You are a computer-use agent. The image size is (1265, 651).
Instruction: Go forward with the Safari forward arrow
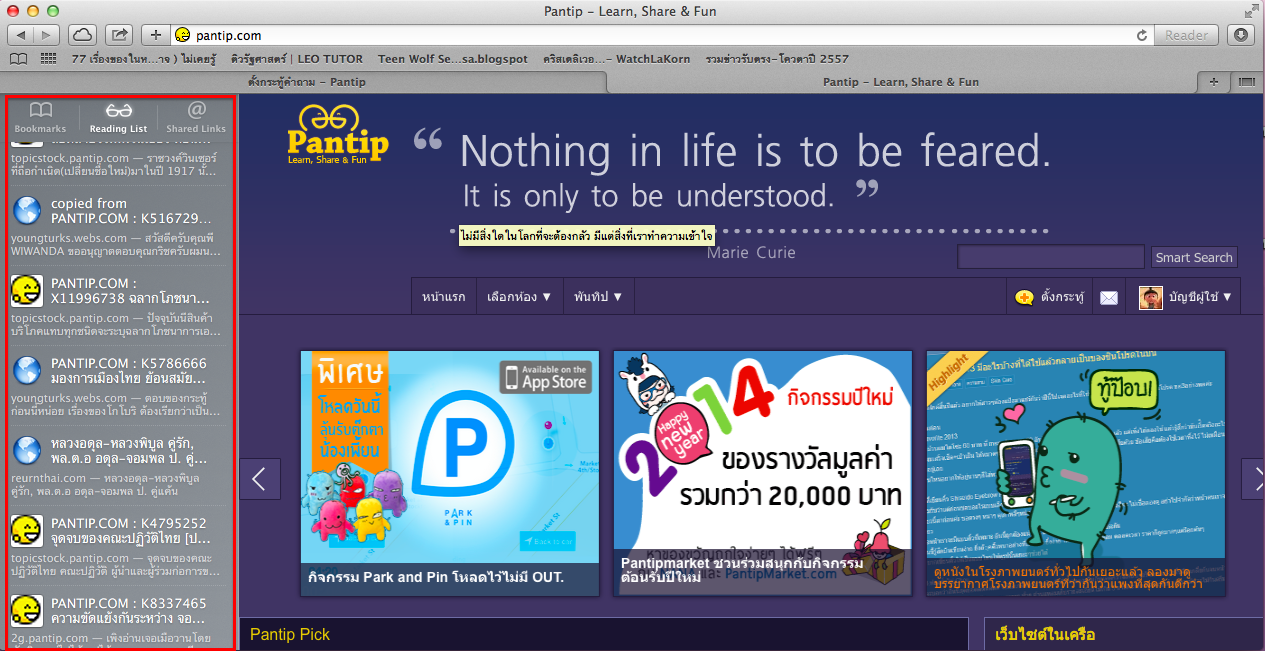click(x=47, y=35)
